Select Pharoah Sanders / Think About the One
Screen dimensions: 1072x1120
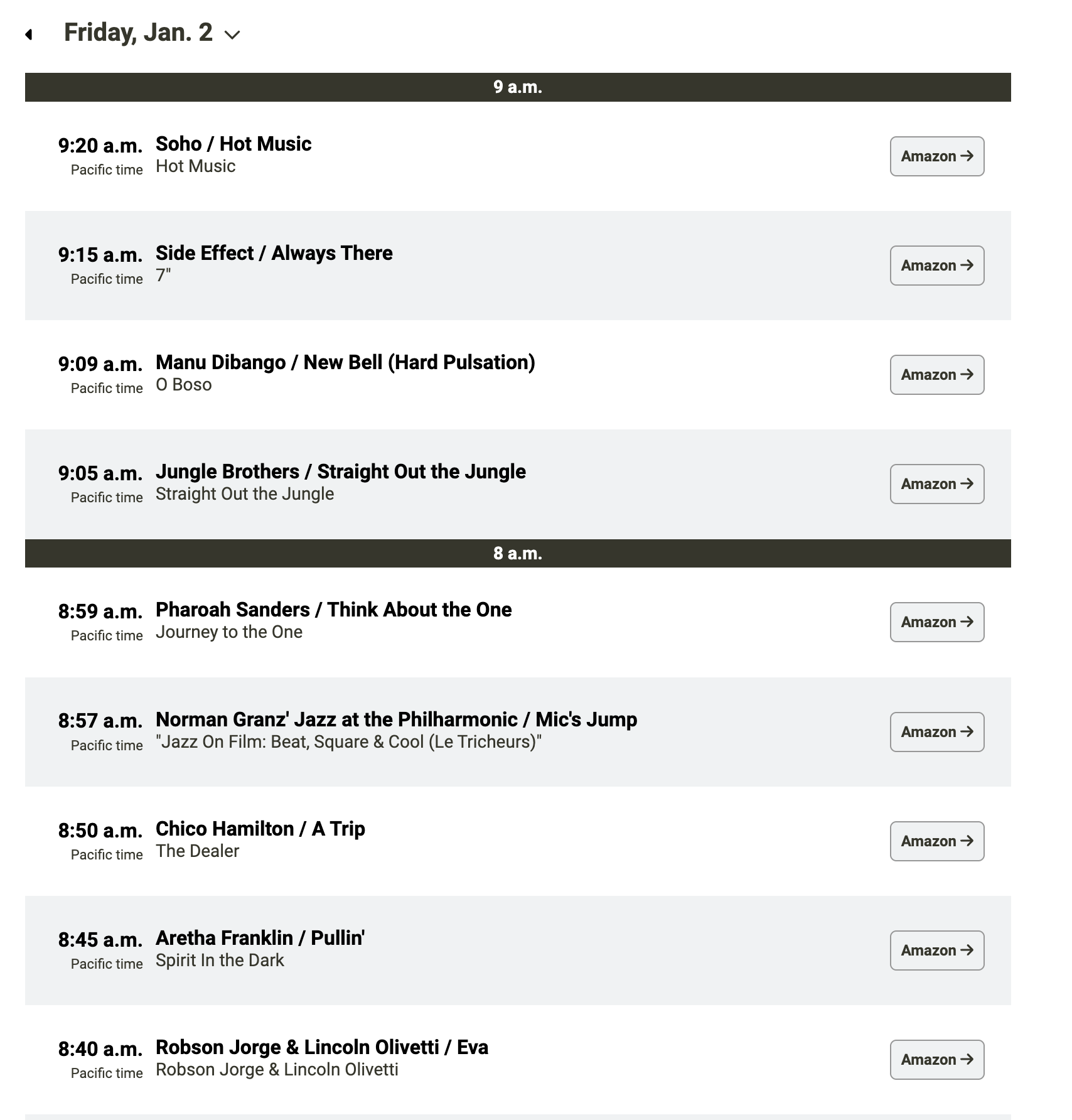(333, 610)
